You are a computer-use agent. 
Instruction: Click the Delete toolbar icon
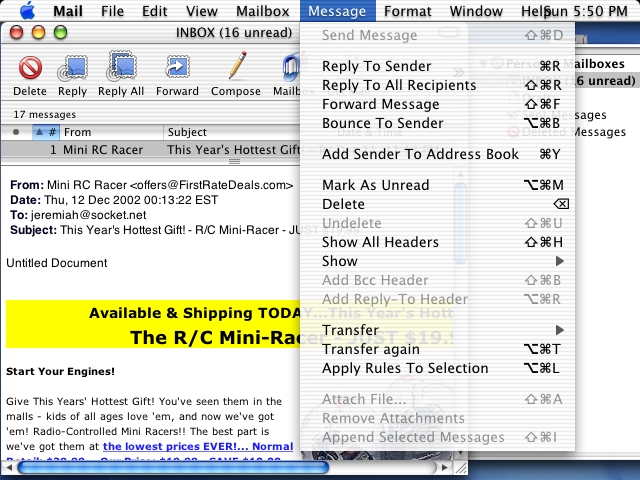coord(30,69)
